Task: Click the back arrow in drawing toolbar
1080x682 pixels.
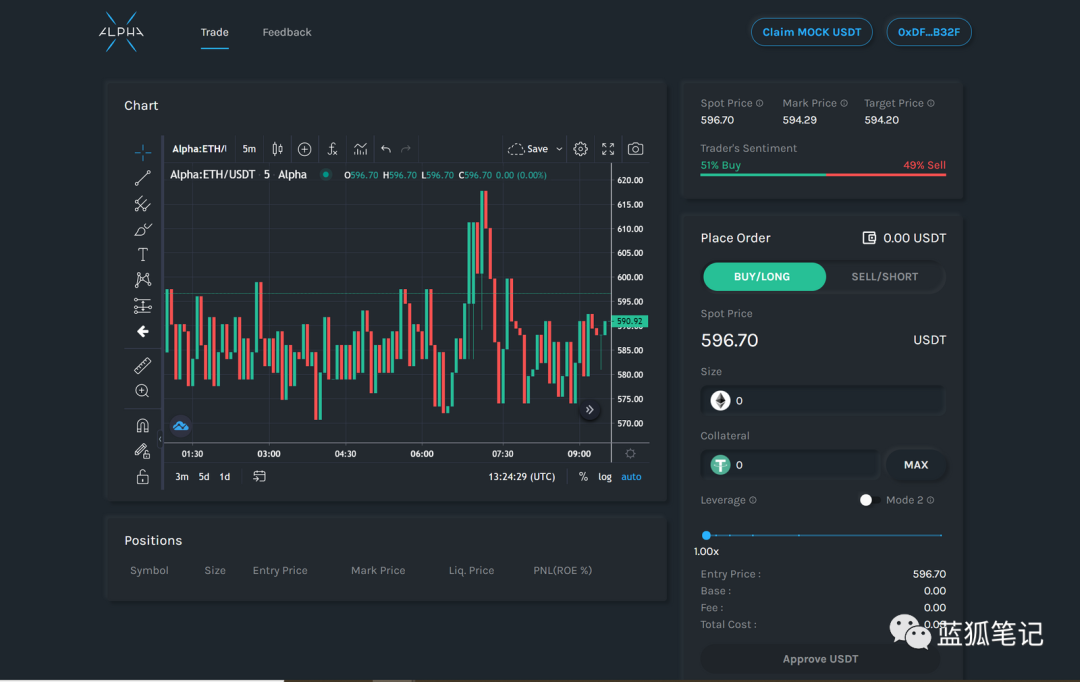Action: [143, 332]
